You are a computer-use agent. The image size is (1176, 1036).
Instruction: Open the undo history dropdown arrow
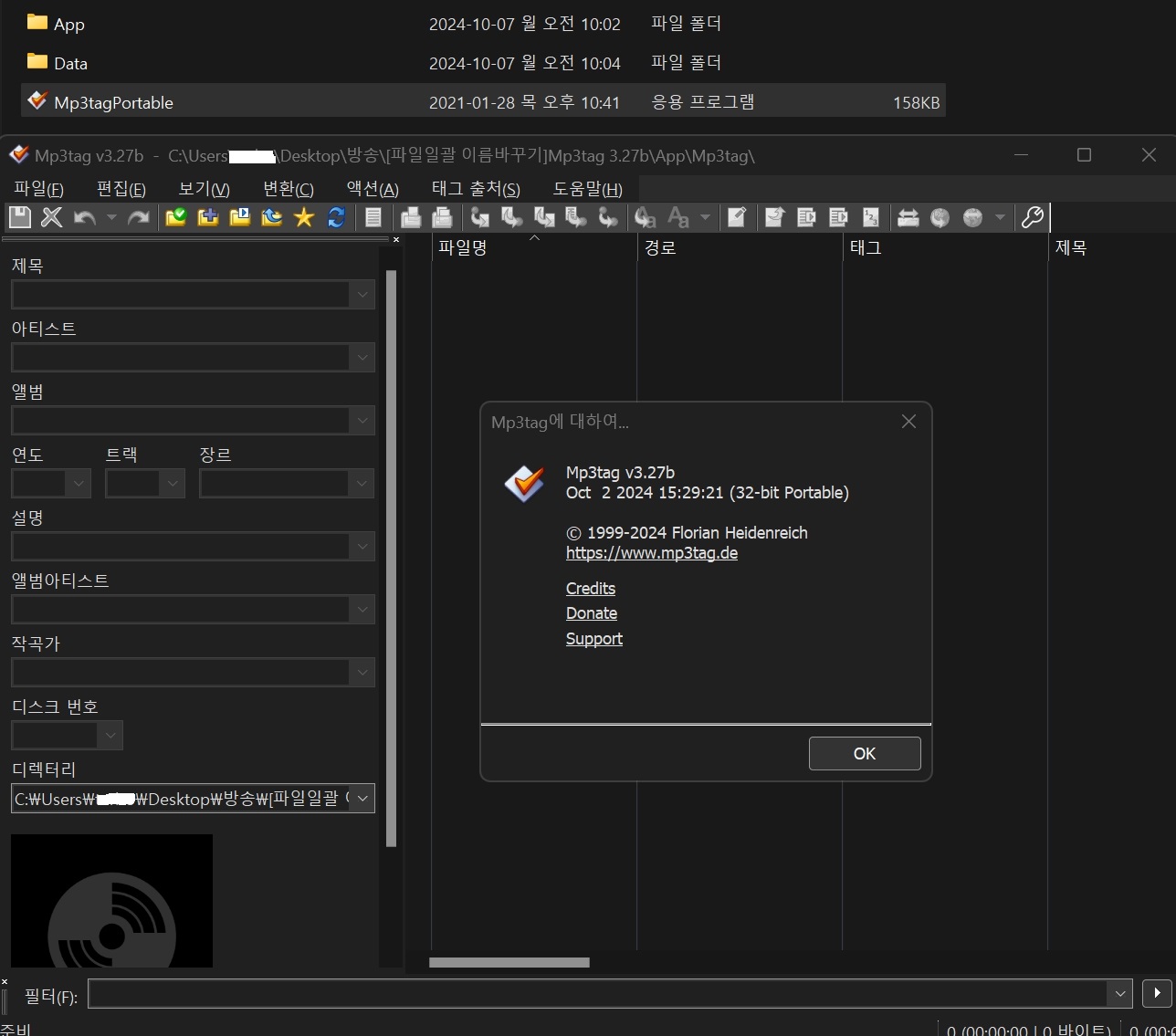(x=111, y=217)
